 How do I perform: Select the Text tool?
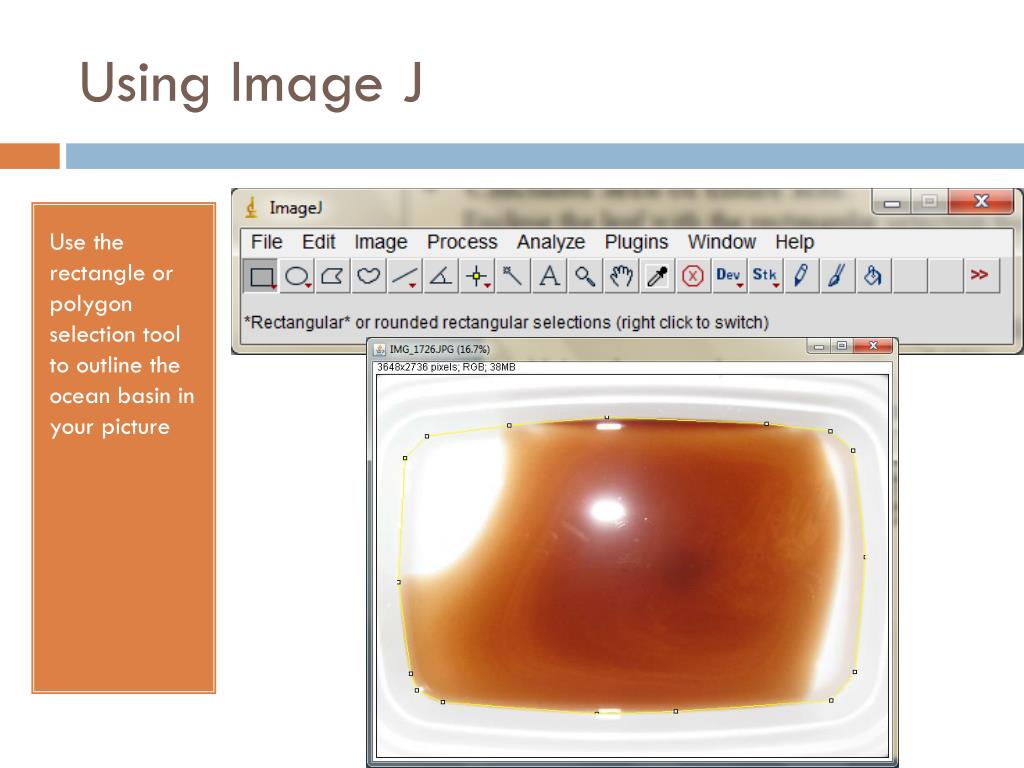point(549,276)
